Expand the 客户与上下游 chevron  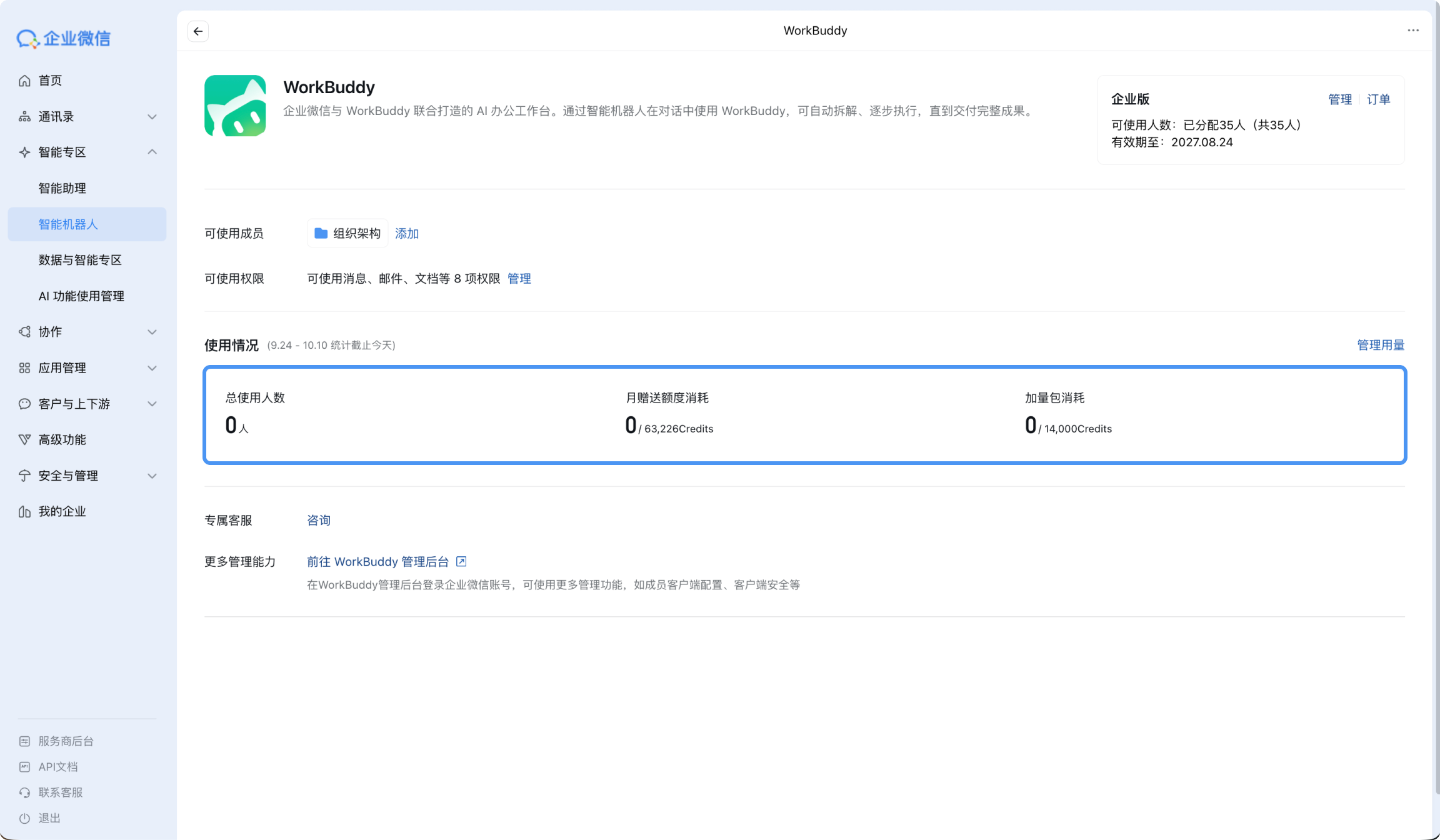pyautogui.click(x=152, y=404)
